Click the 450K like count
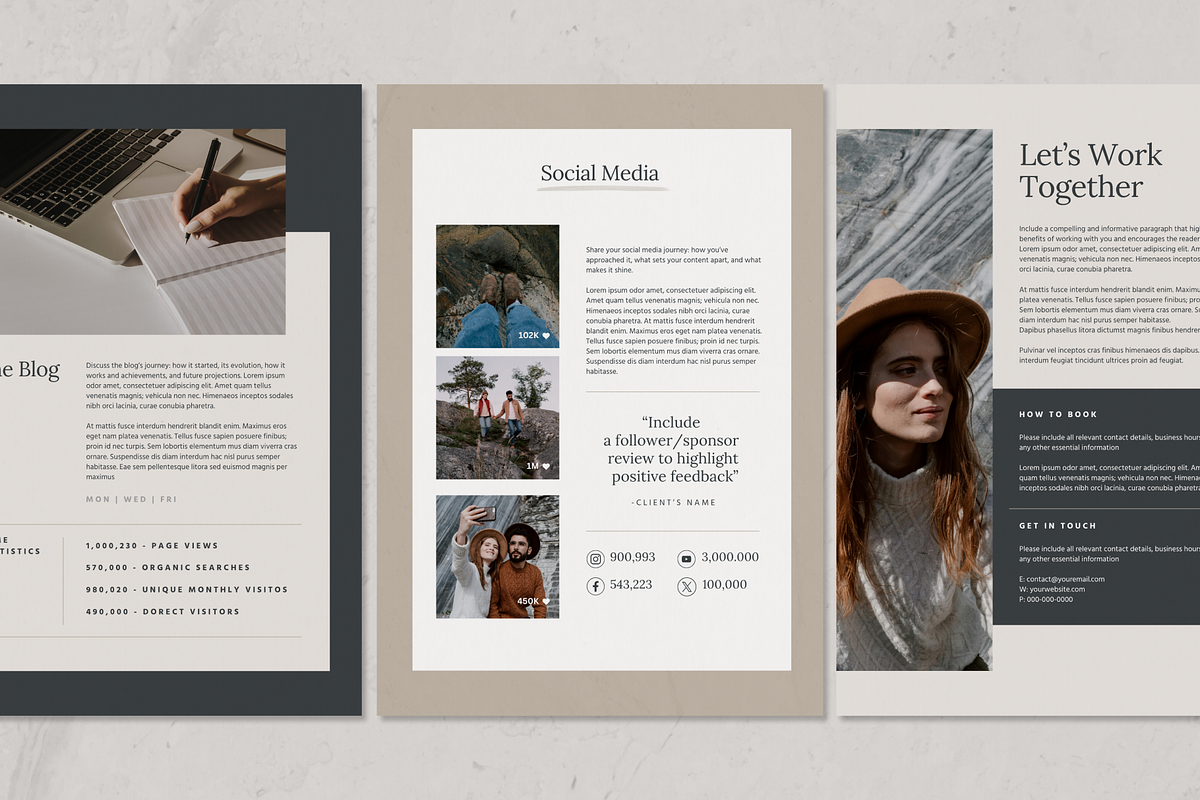The height and width of the screenshot is (800, 1200). (528, 602)
